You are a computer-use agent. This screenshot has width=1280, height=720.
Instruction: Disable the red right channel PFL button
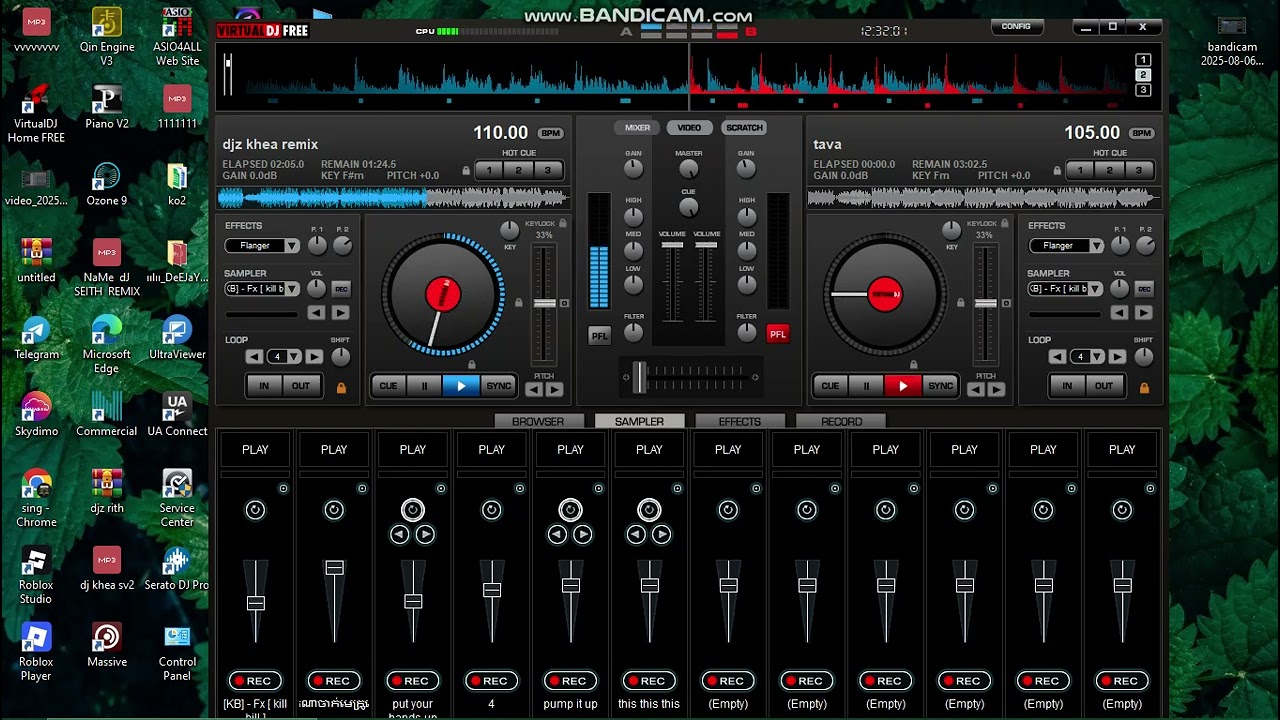(x=777, y=334)
